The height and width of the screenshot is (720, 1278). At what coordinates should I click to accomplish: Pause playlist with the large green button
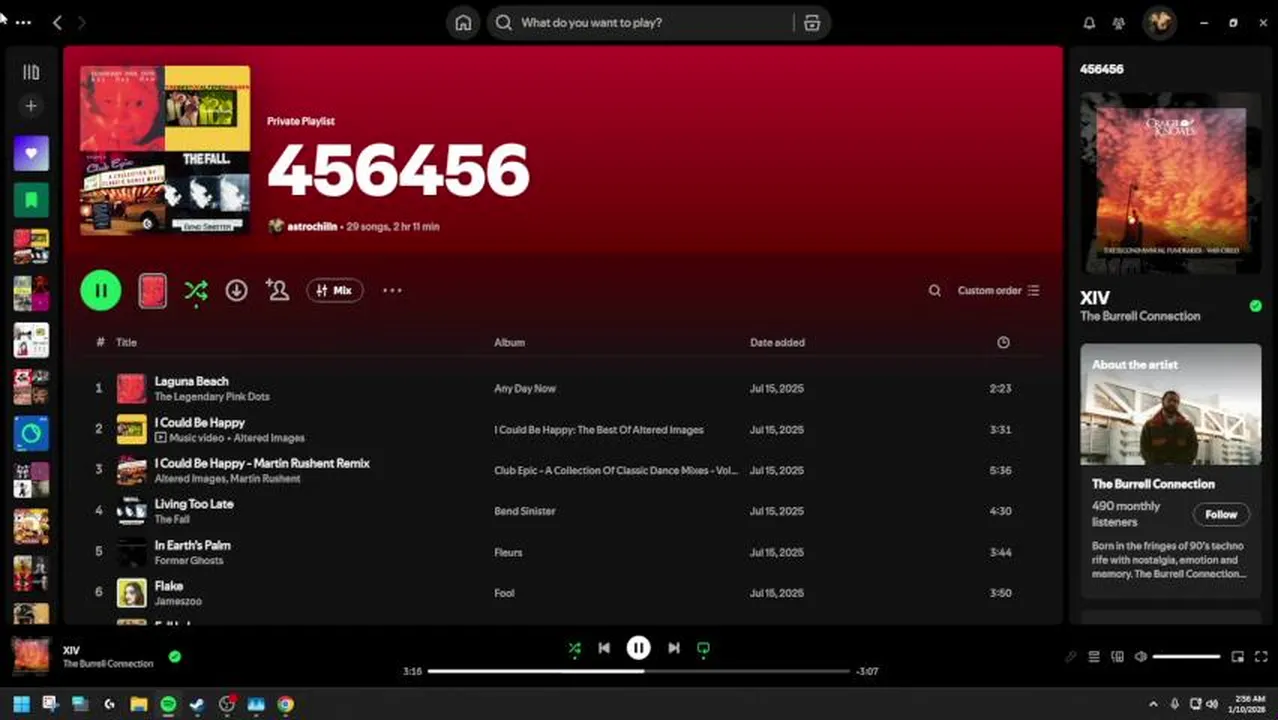pyautogui.click(x=101, y=290)
